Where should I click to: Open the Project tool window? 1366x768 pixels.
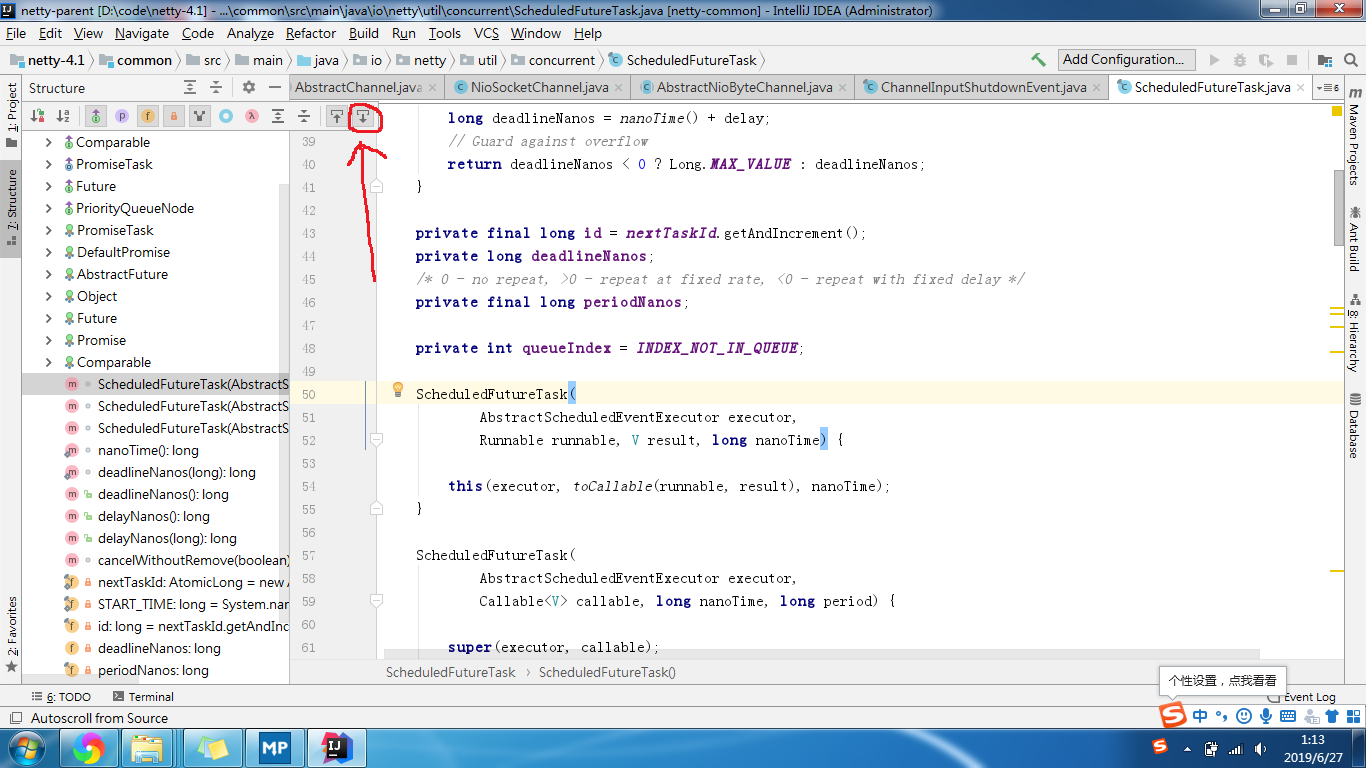11,115
